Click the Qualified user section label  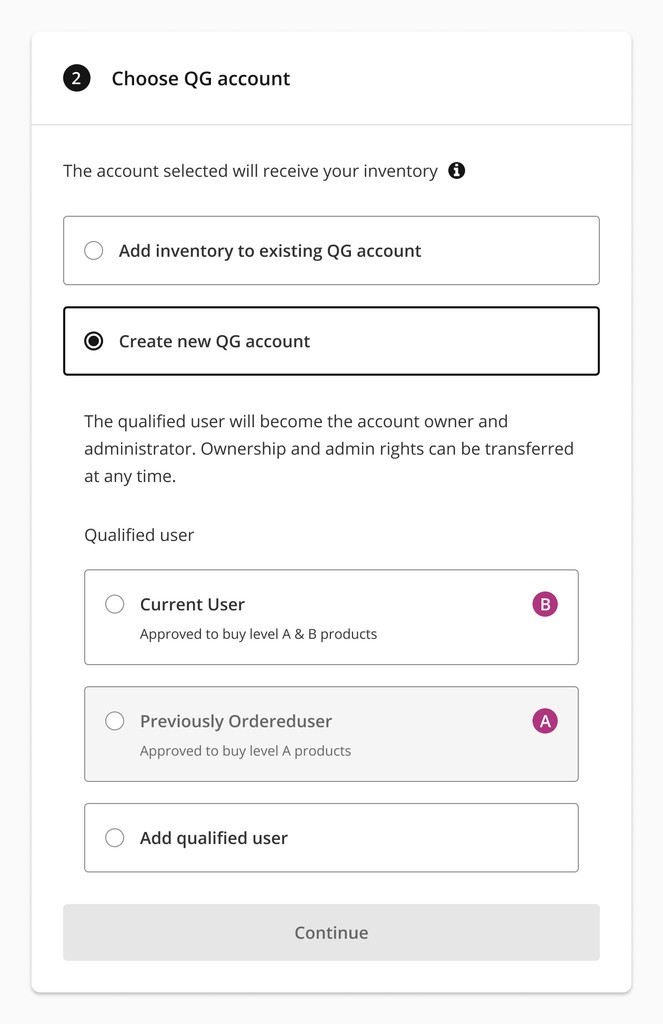(139, 535)
